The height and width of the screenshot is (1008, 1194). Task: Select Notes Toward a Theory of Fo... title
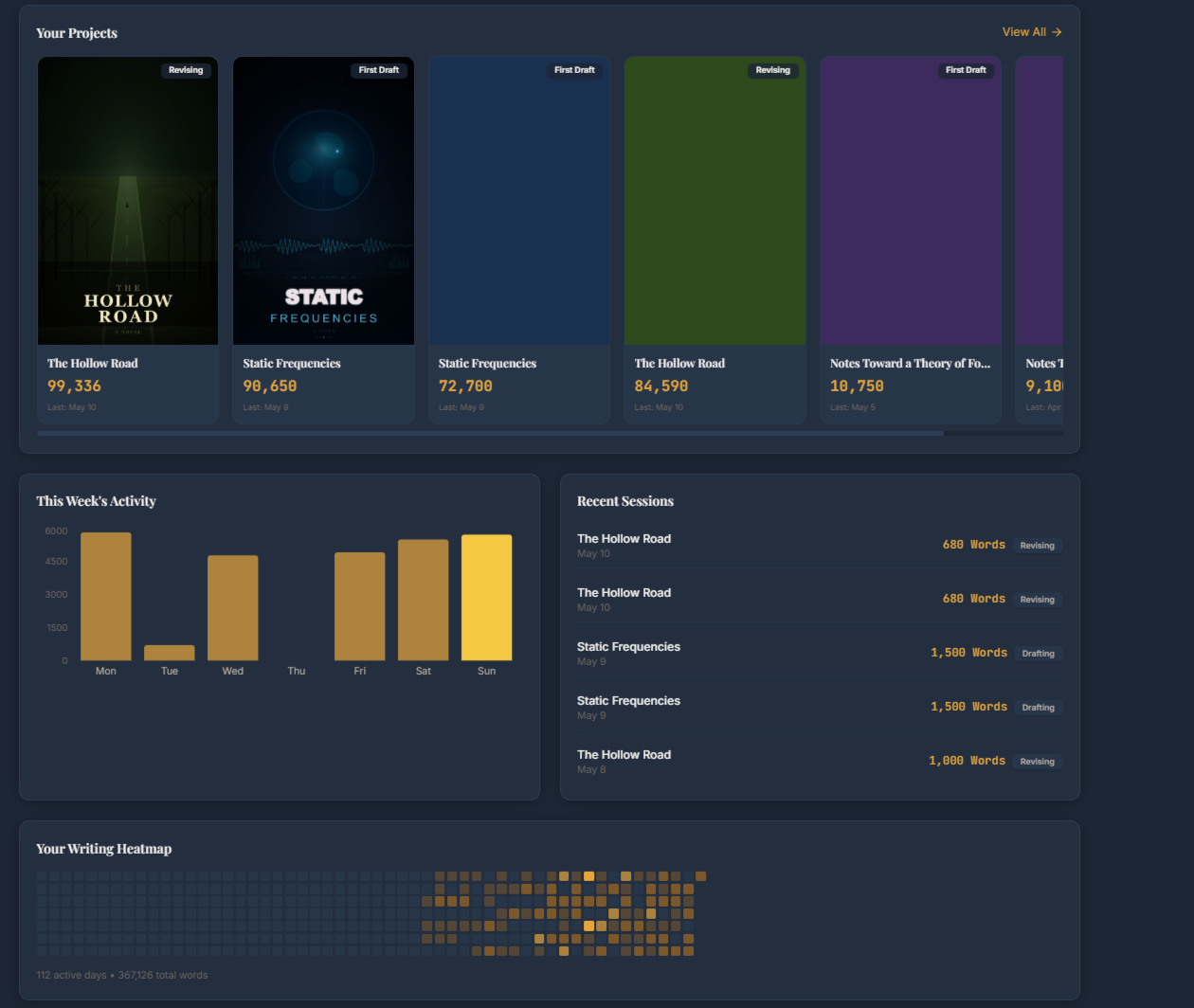tap(910, 364)
